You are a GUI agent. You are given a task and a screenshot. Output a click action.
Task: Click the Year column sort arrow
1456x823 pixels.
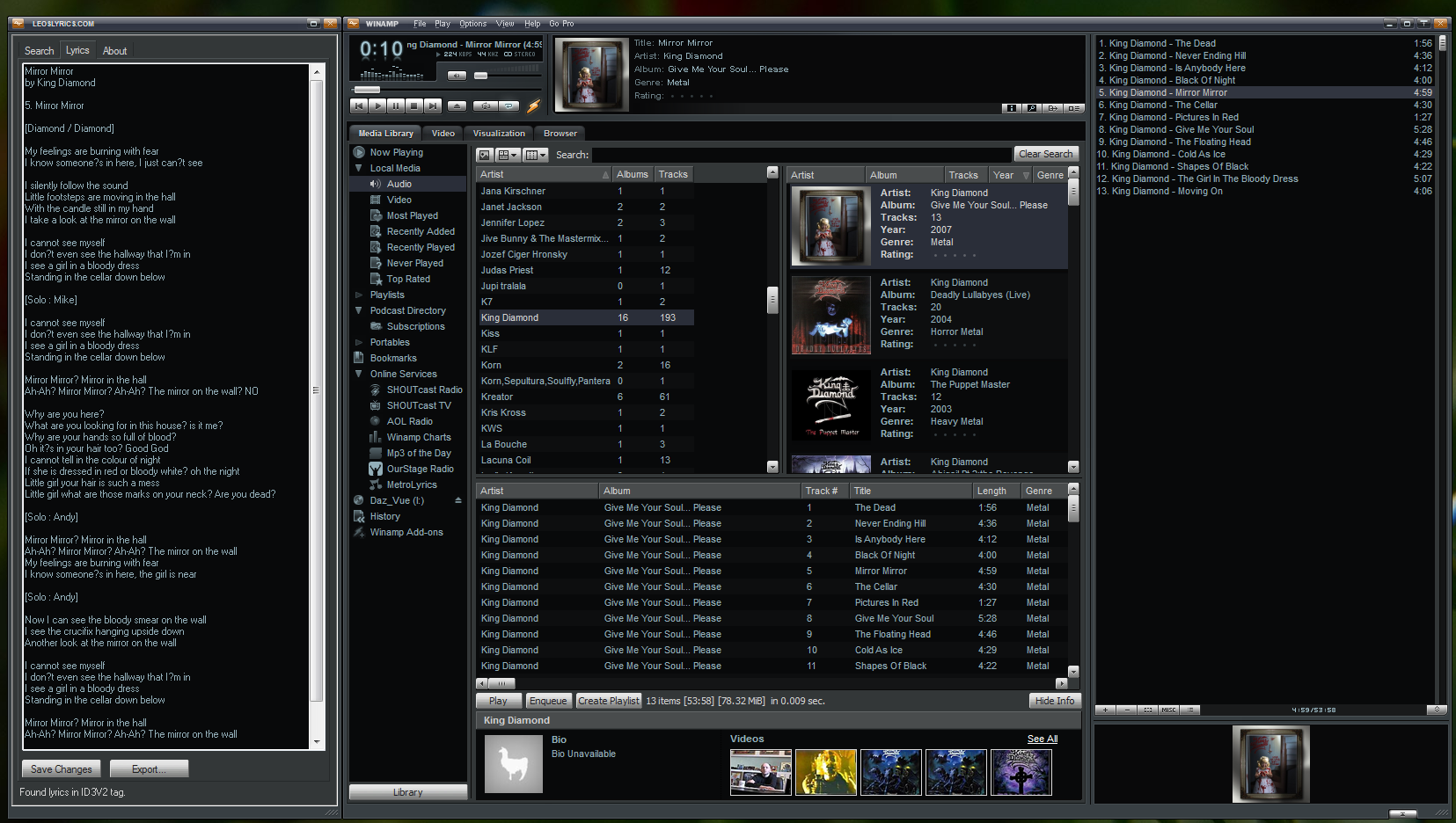coord(1026,175)
